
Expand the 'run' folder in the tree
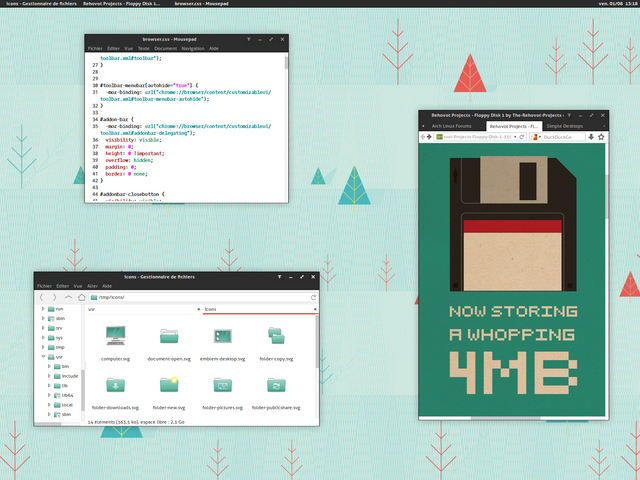[x=43, y=309]
